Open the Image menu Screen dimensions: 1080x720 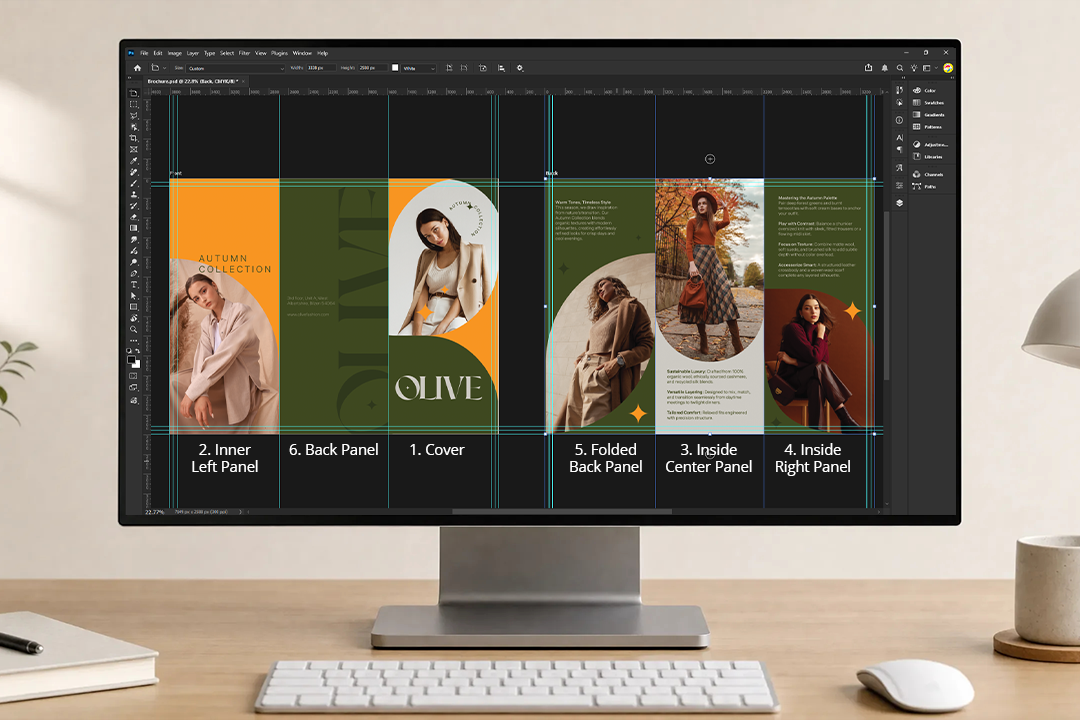tap(175, 53)
